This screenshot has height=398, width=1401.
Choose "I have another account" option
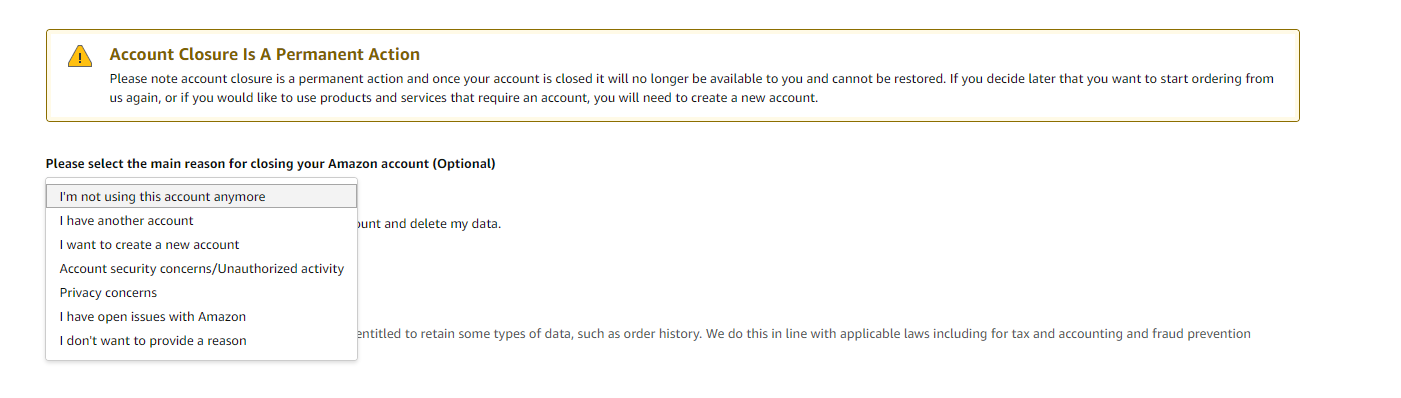point(202,221)
